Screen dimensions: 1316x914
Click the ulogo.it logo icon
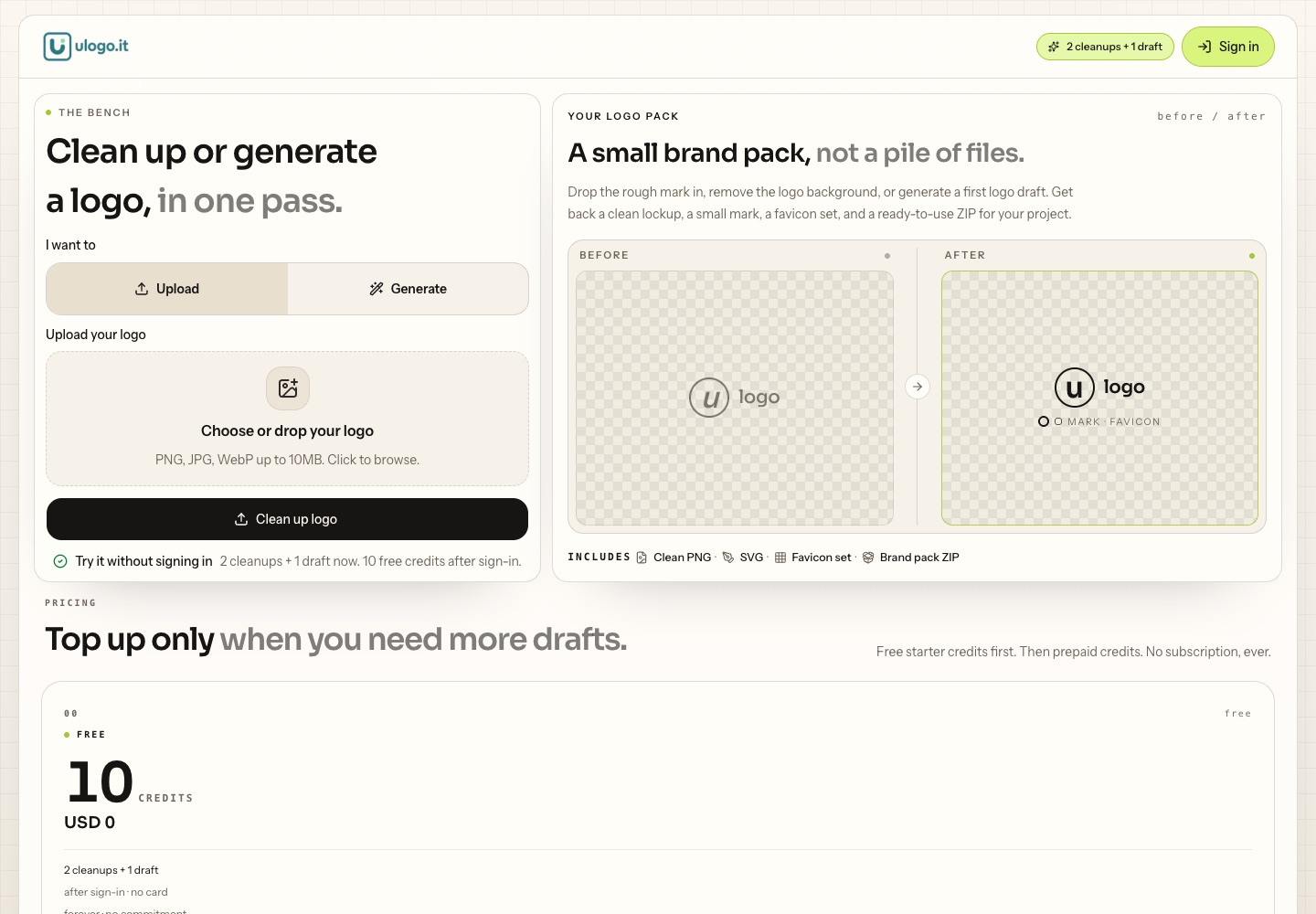tap(58, 47)
